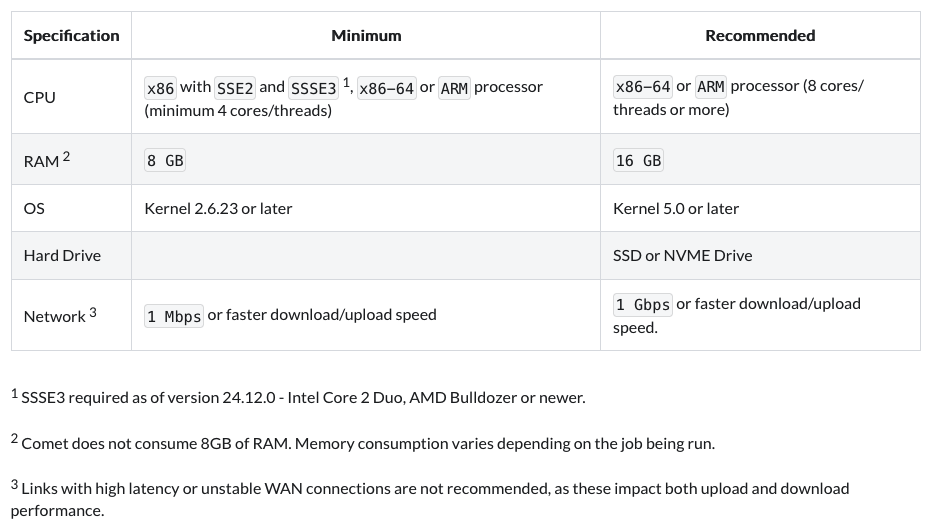931x530 pixels.
Task: Click the Kernel 5.0 or later cell
Action: [x=676, y=209]
